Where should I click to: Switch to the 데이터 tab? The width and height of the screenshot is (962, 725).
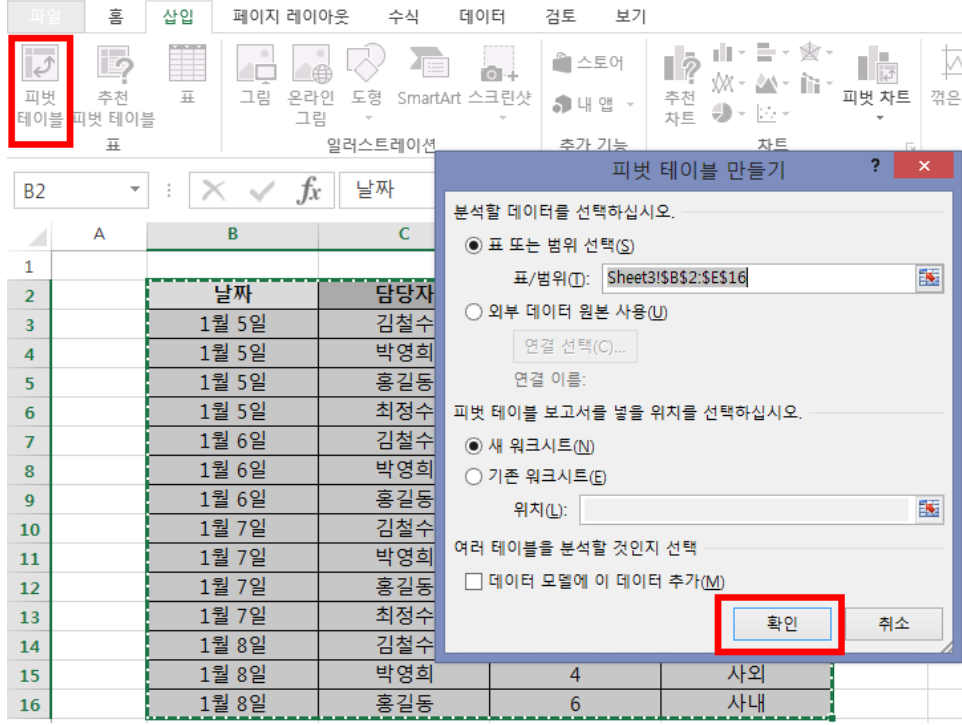(x=482, y=17)
